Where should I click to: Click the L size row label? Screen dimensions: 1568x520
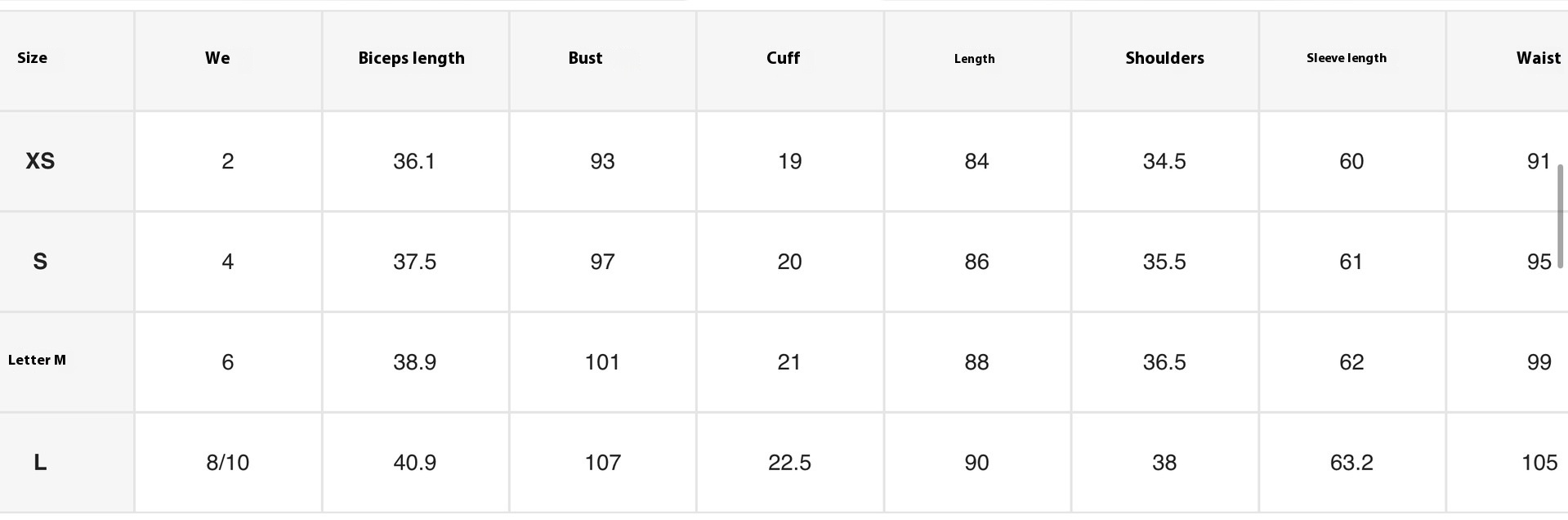click(40, 463)
